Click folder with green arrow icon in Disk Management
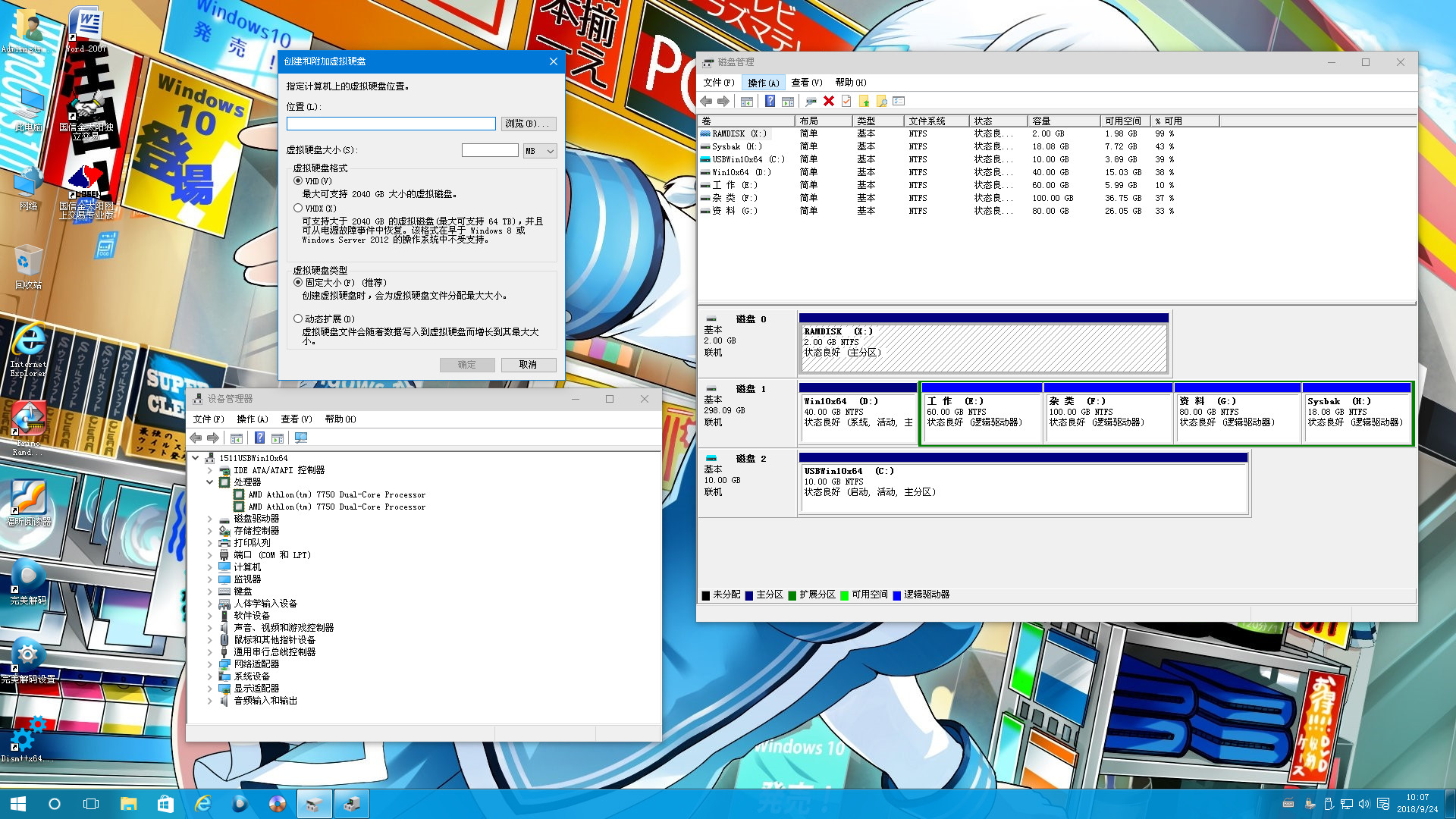Image resolution: width=1456 pixels, height=819 pixels. [x=864, y=102]
